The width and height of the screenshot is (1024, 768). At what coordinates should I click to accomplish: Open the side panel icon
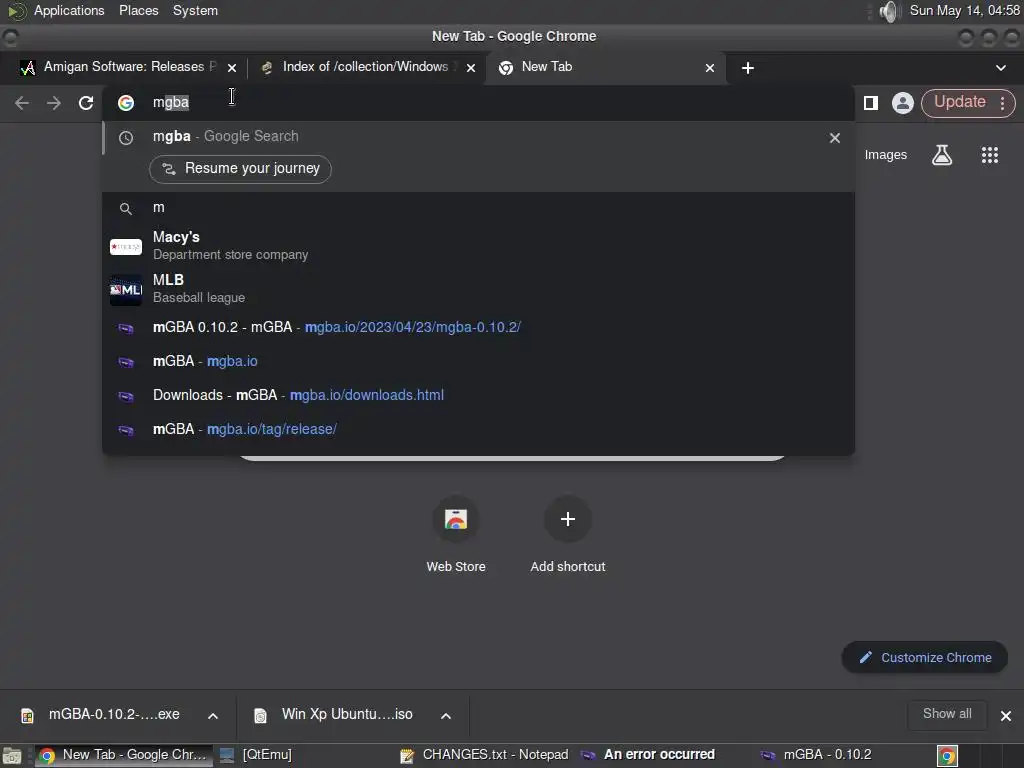click(871, 103)
